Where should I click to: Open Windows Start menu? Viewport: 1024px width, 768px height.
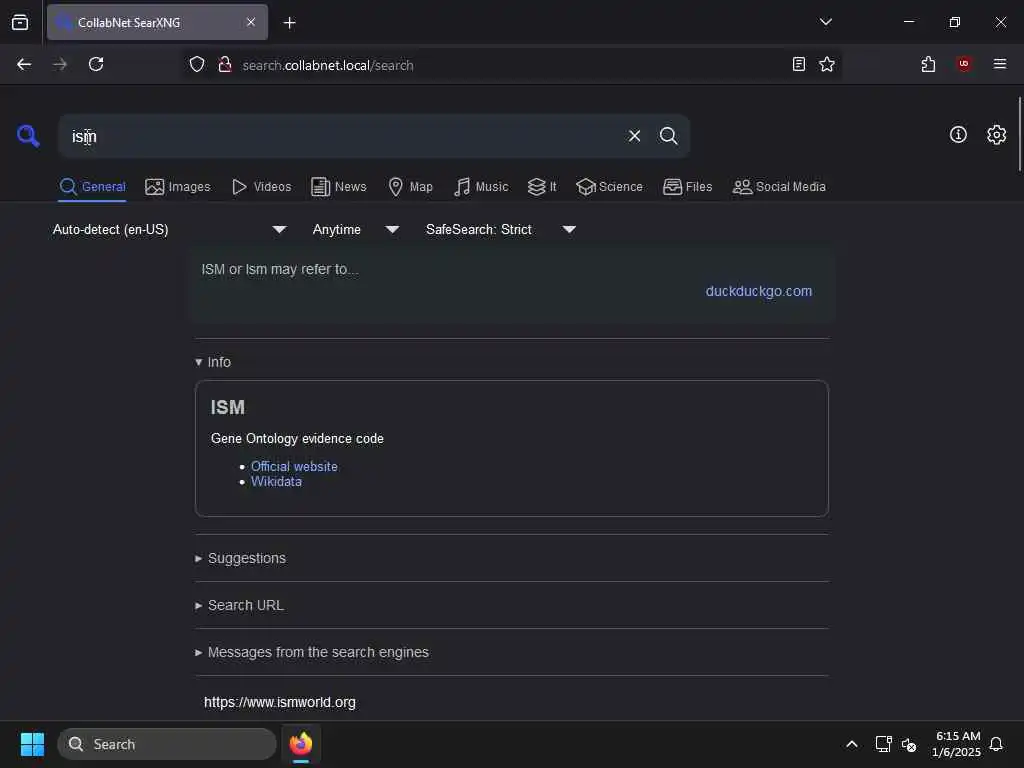coord(32,744)
